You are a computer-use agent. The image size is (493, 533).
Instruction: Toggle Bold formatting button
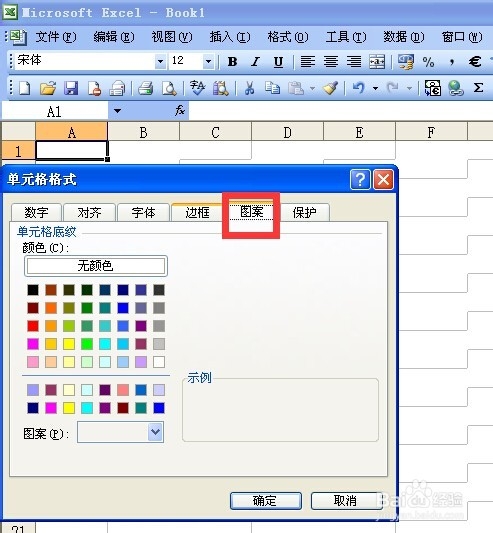coord(233,62)
